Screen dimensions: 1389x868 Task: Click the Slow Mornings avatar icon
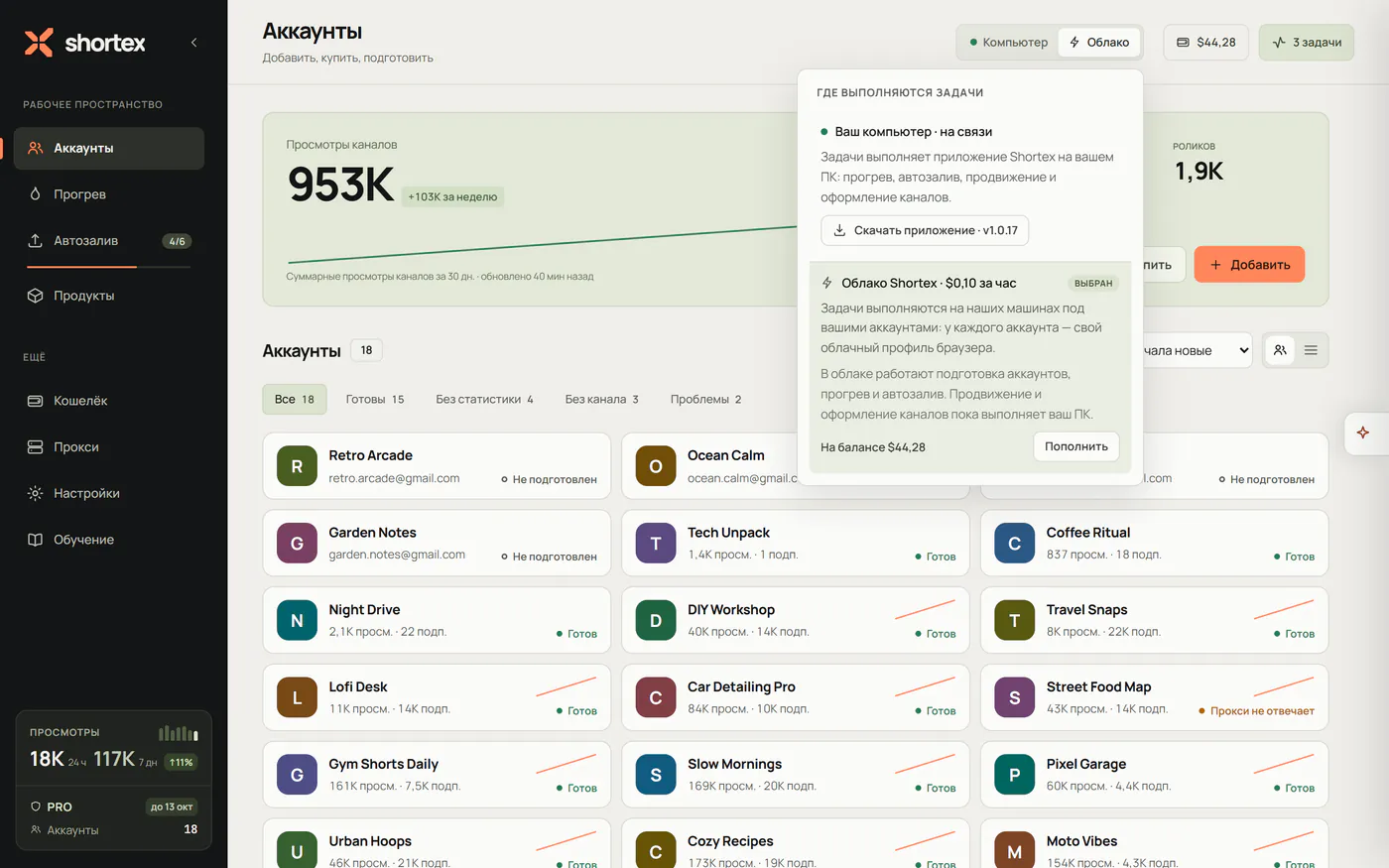tap(656, 775)
